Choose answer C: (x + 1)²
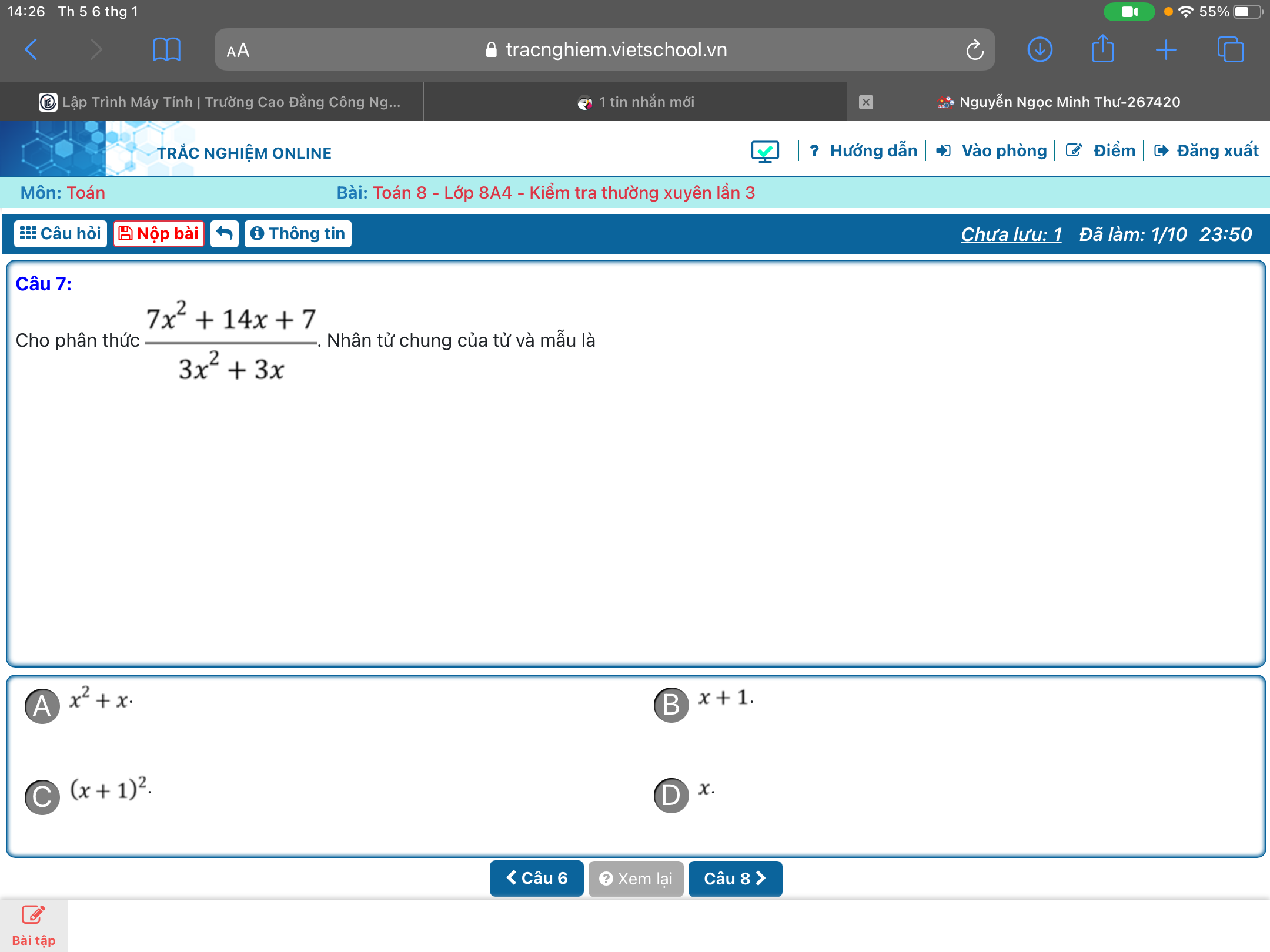 [x=42, y=797]
